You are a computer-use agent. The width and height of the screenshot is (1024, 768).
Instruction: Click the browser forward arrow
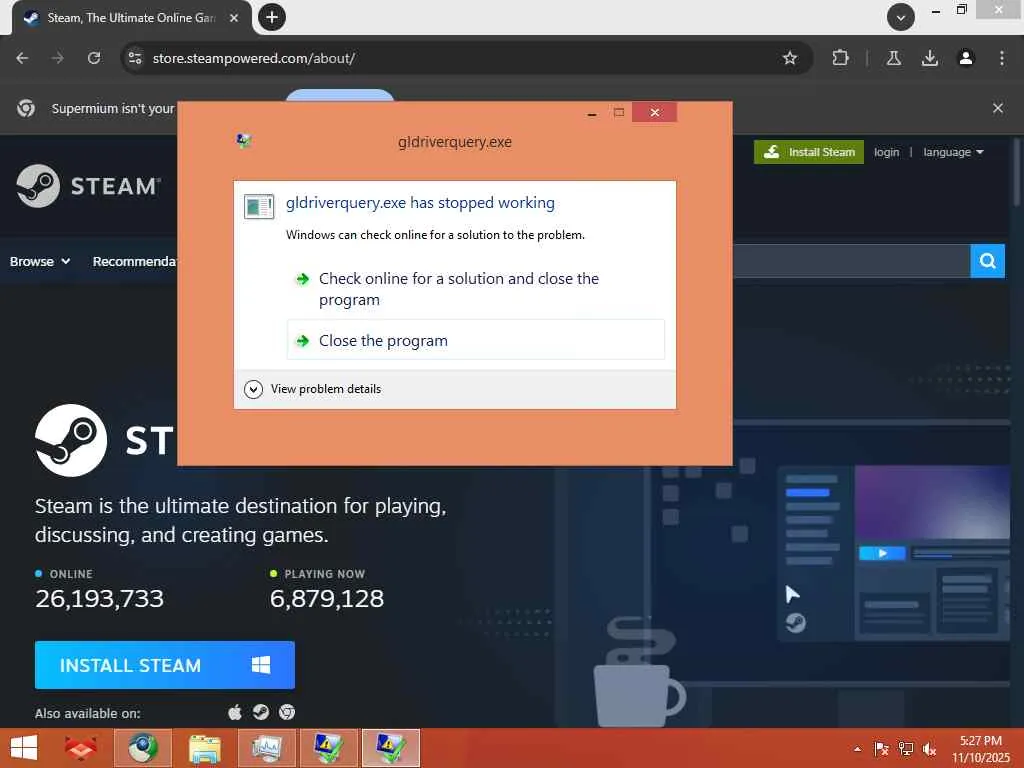click(x=58, y=58)
